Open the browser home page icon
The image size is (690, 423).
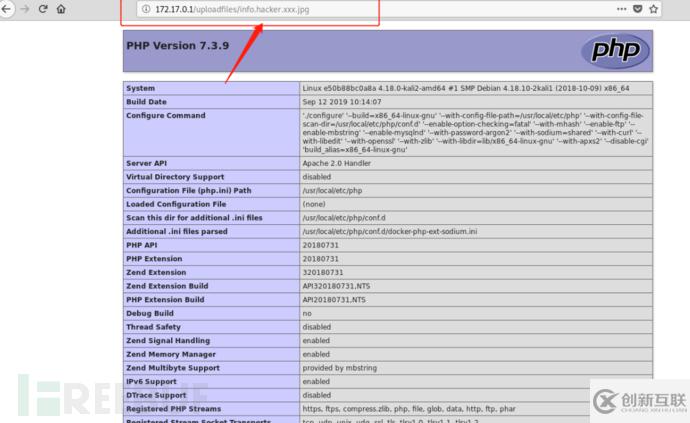61,9
